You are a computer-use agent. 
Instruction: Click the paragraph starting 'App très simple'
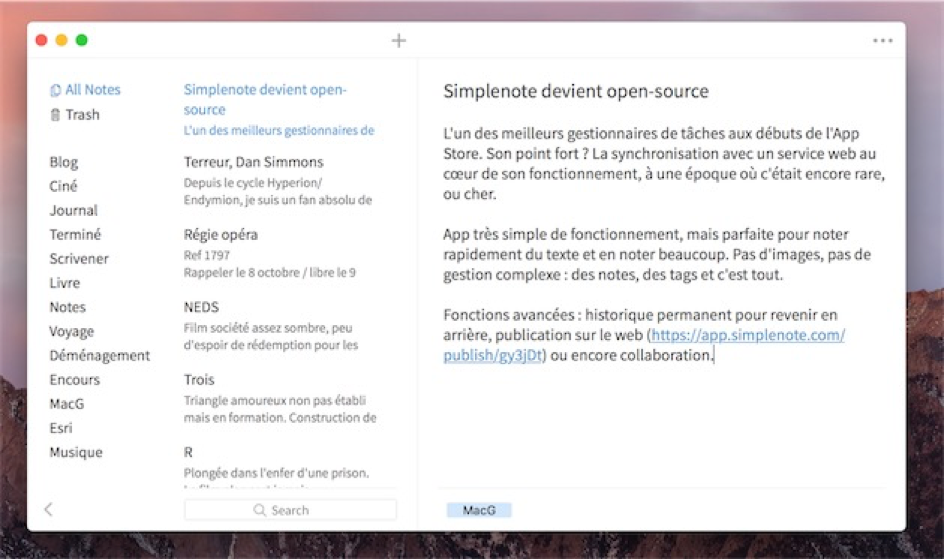pos(657,255)
